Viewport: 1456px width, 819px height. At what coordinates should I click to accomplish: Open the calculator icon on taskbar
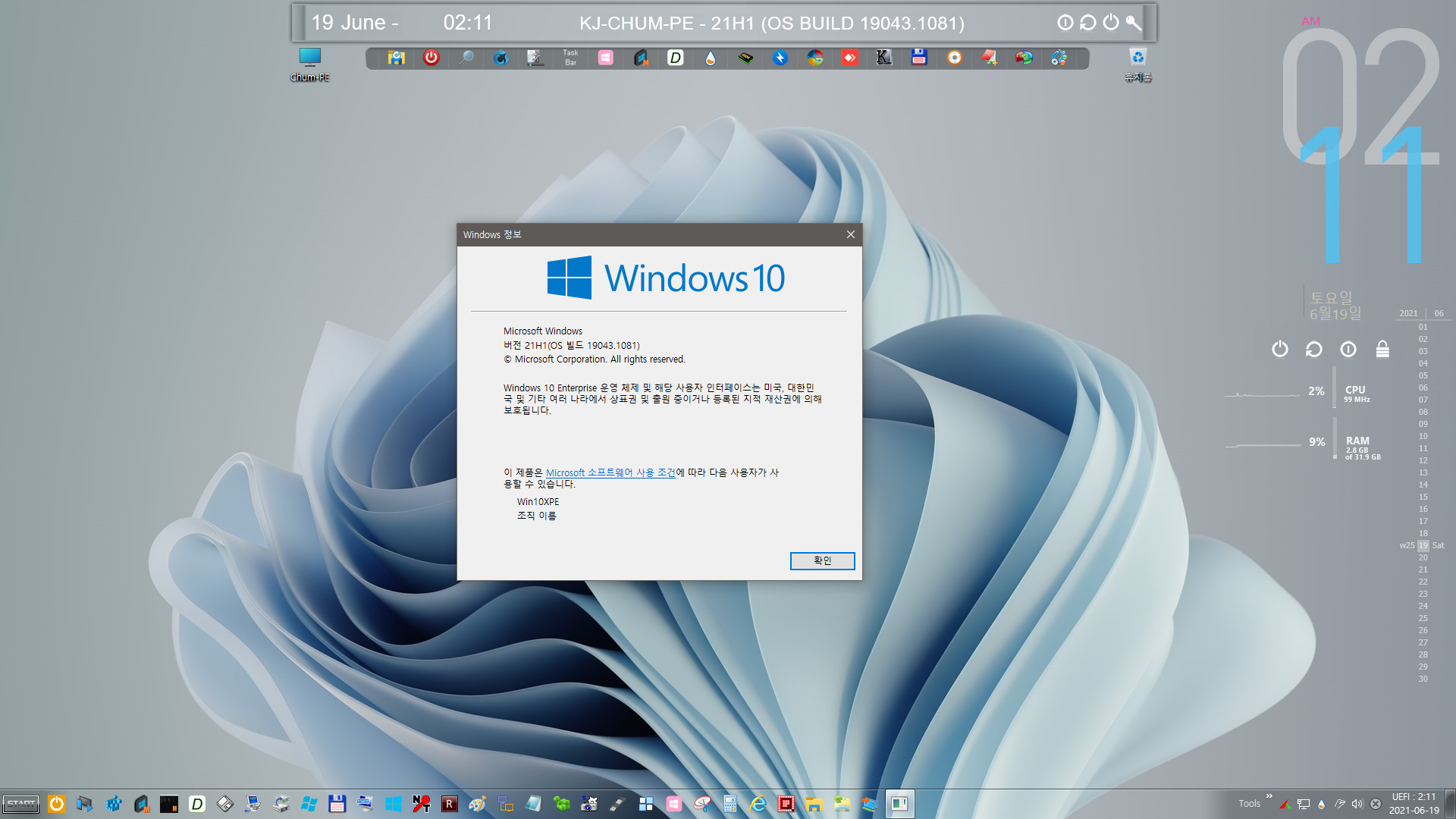tap(730, 804)
